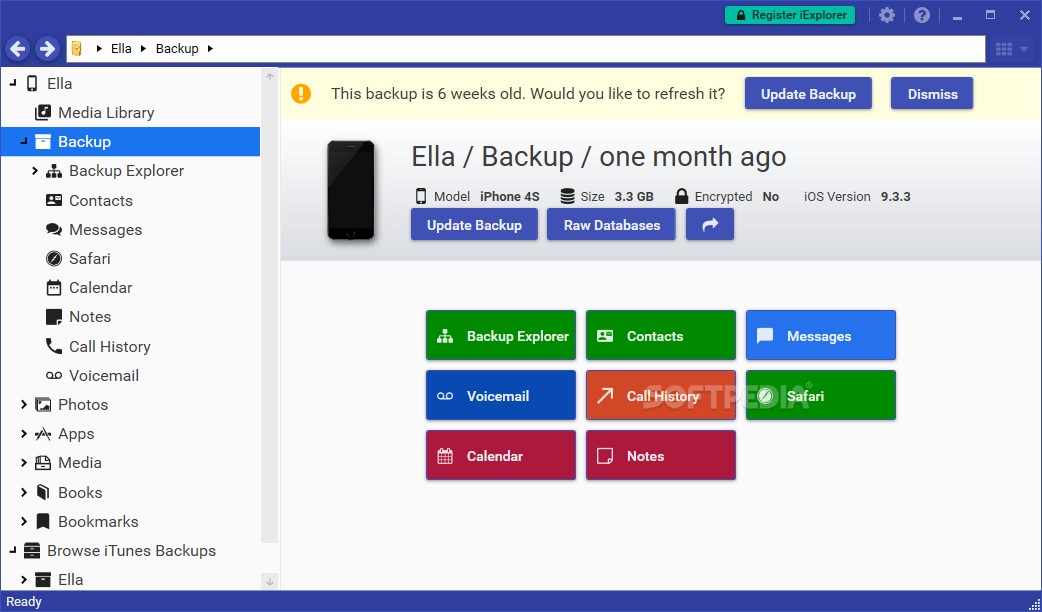
Task: Click the Safari compass icon in sidebar
Action: (54, 258)
